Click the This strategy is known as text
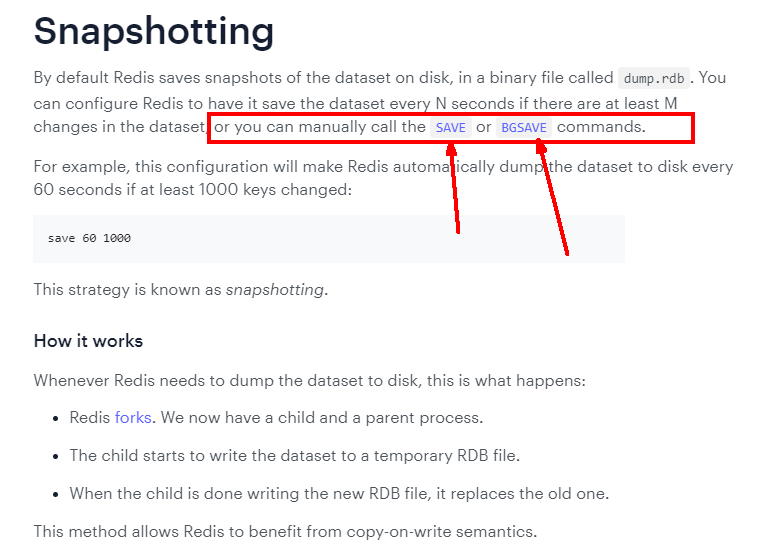763x546 pixels. click(x=127, y=290)
